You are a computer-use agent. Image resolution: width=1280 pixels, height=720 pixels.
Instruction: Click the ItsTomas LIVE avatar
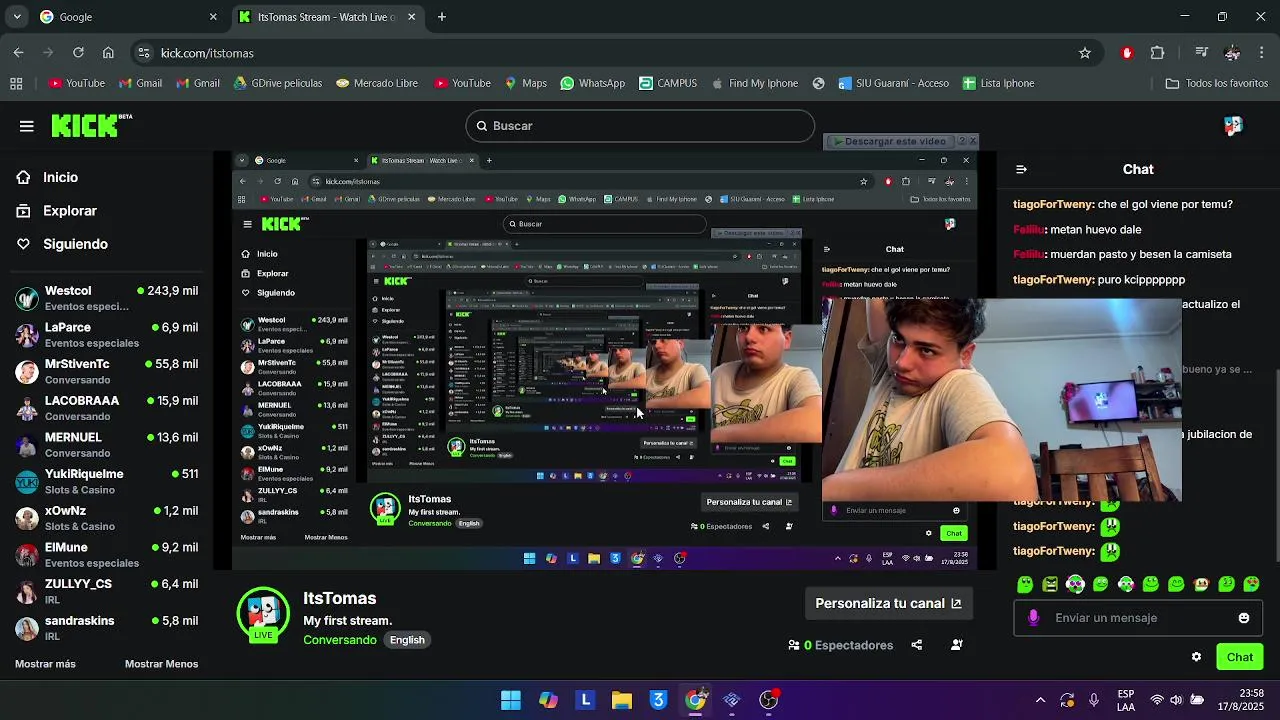coord(263,614)
